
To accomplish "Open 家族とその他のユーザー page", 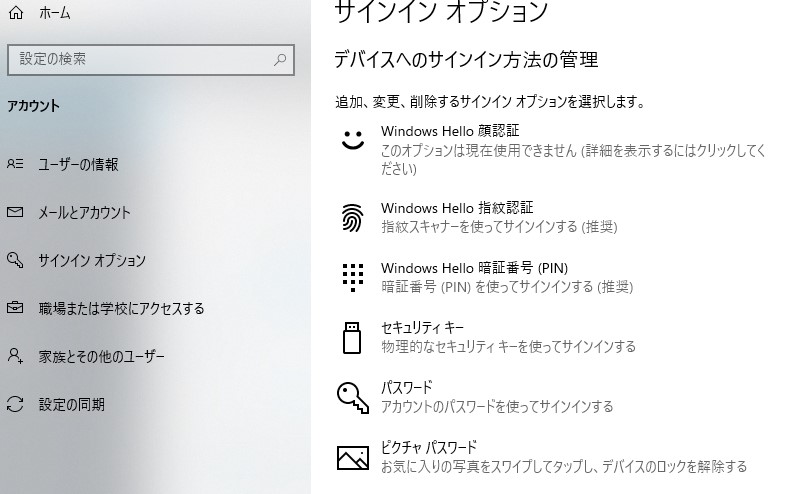I will pos(101,356).
